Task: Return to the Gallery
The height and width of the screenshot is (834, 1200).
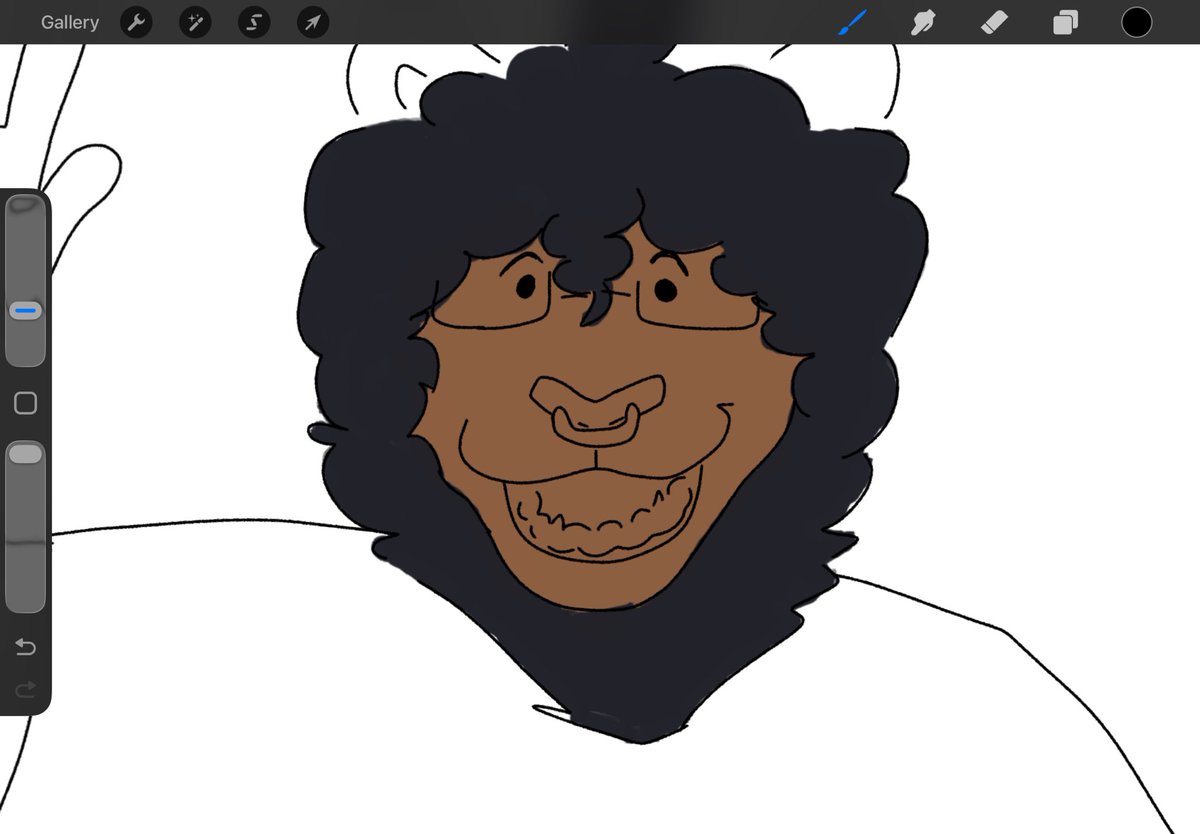Action: [x=70, y=22]
